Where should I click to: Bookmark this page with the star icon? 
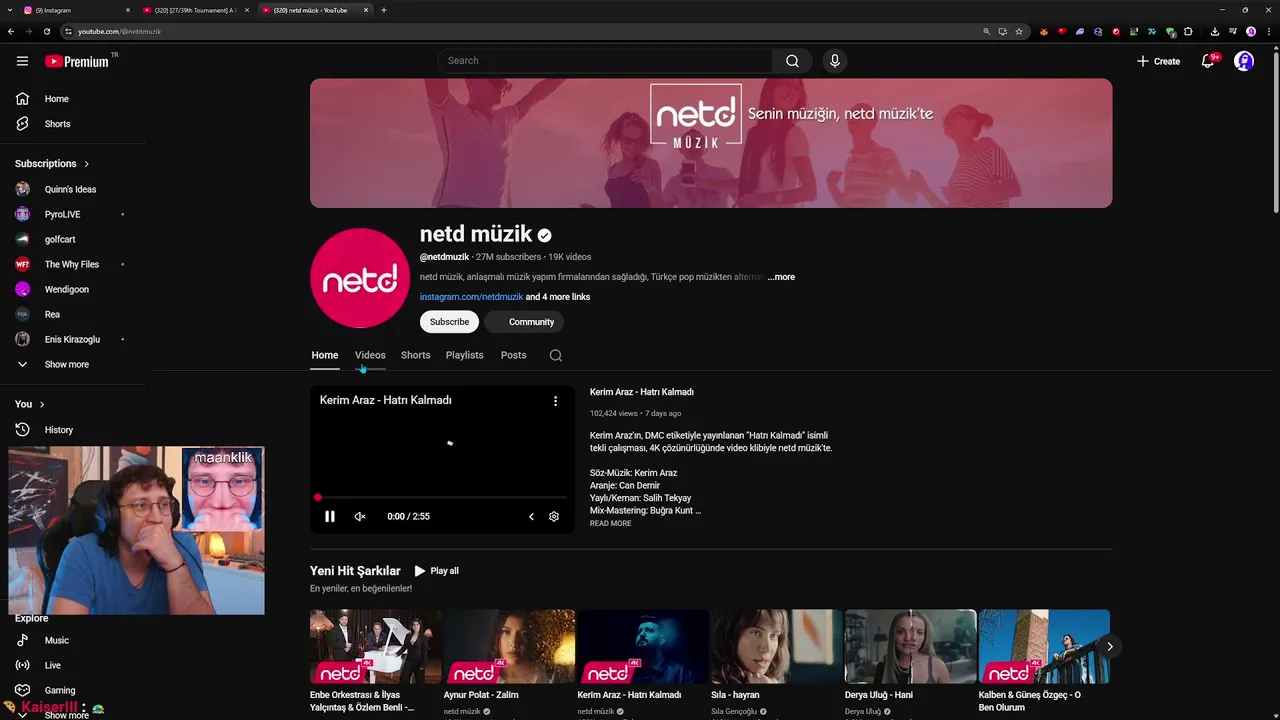coord(1019,31)
